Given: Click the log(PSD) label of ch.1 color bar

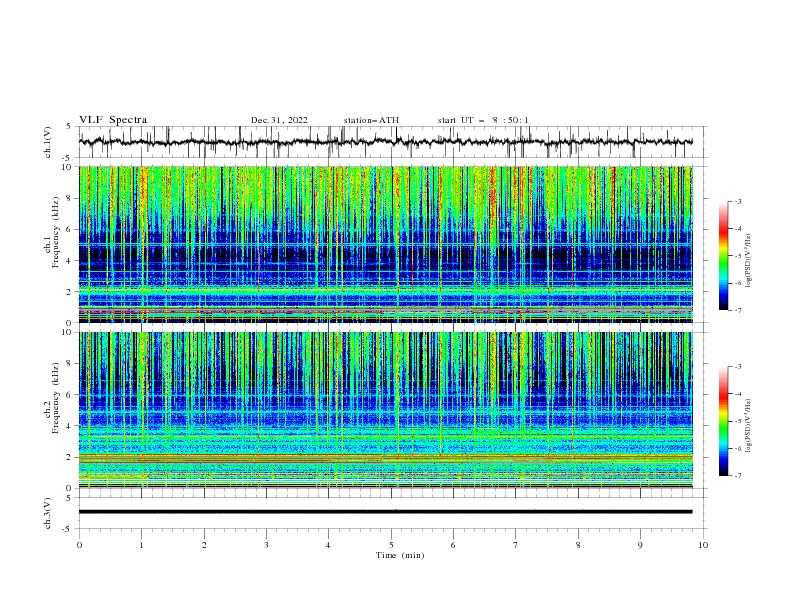Looking at the screenshot, I should click(x=749, y=261).
